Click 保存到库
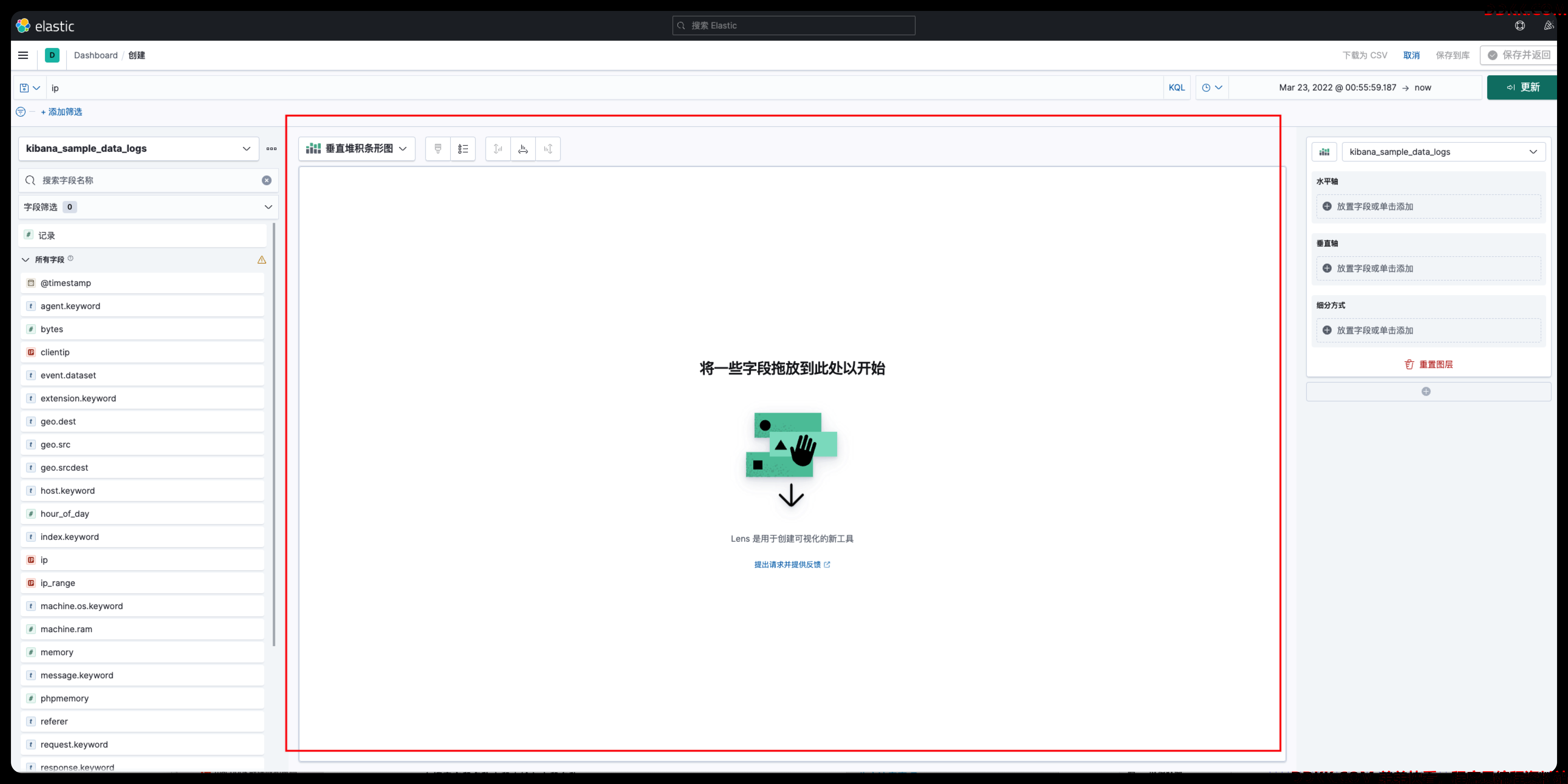The image size is (1568, 784). point(1452,55)
